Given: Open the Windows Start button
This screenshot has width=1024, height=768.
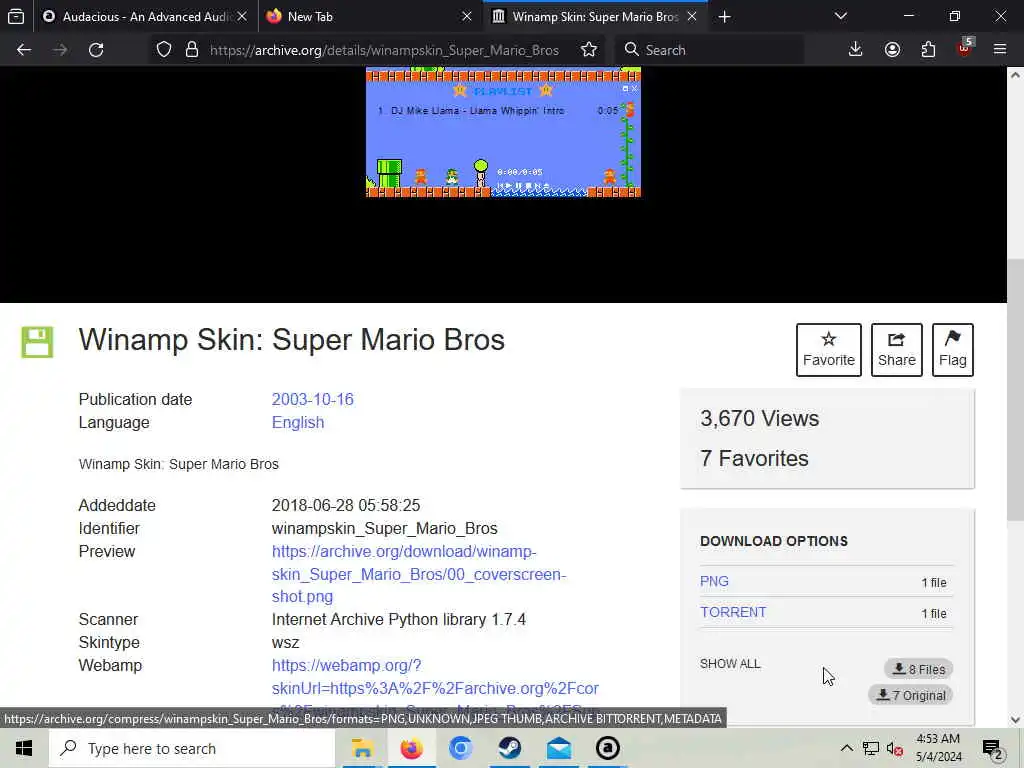Looking at the screenshot, I should pyautogui.click(x=24, y=748).
